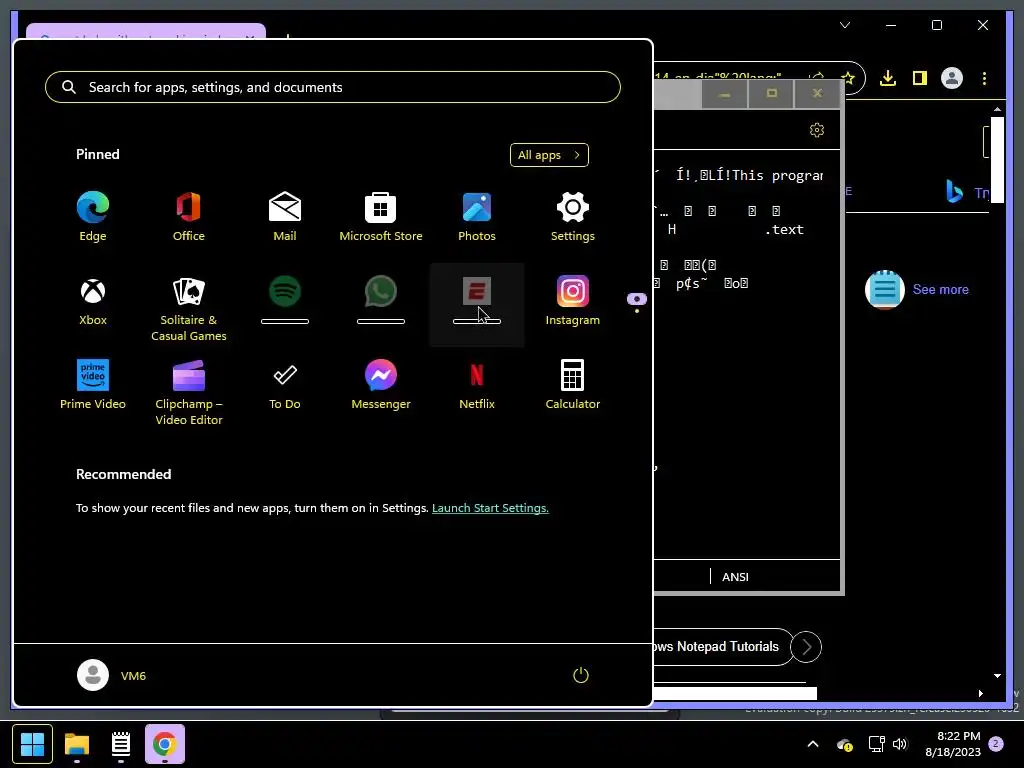Open Netflix from pinned apps
1024x768 pixels.
[x=477, y=385]
